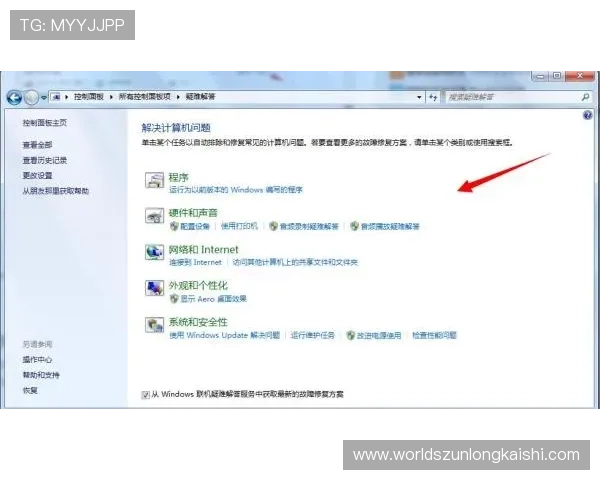The height and width of the screenshot is (480, 600).
Task: Click the 系统和安全性 category icon
Action: click(155, 325)
